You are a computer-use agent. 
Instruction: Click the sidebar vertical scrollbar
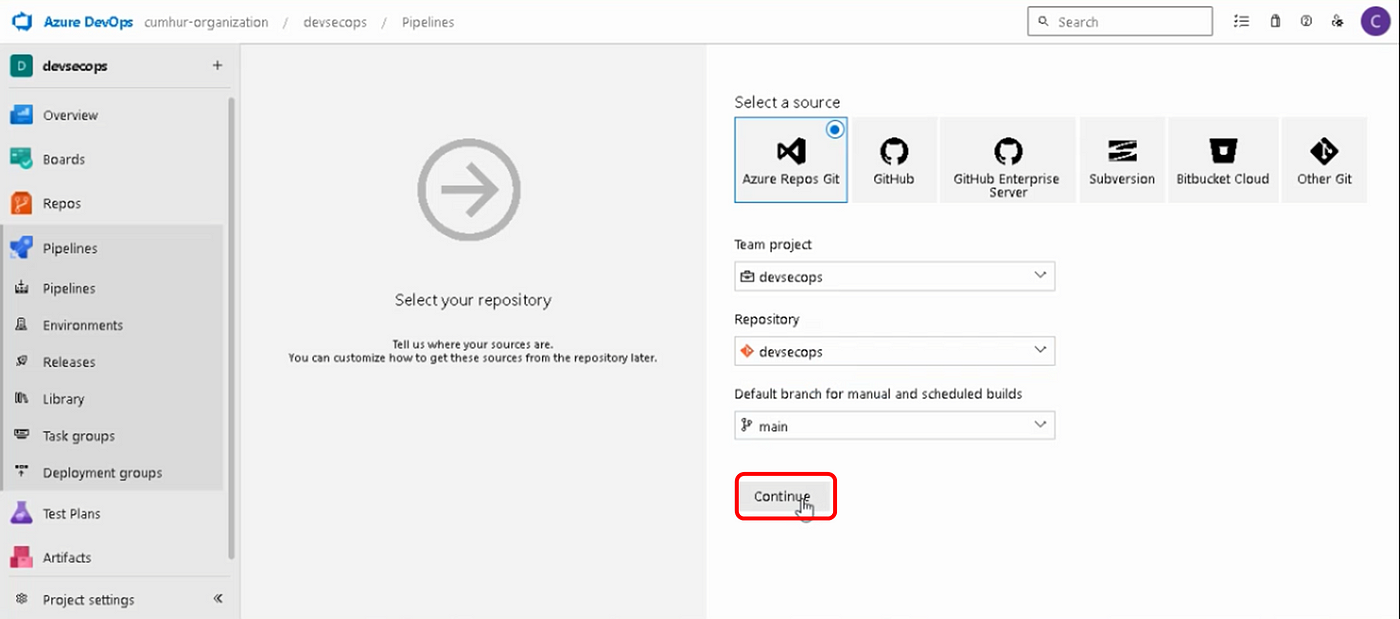click(x=232, y=327)
